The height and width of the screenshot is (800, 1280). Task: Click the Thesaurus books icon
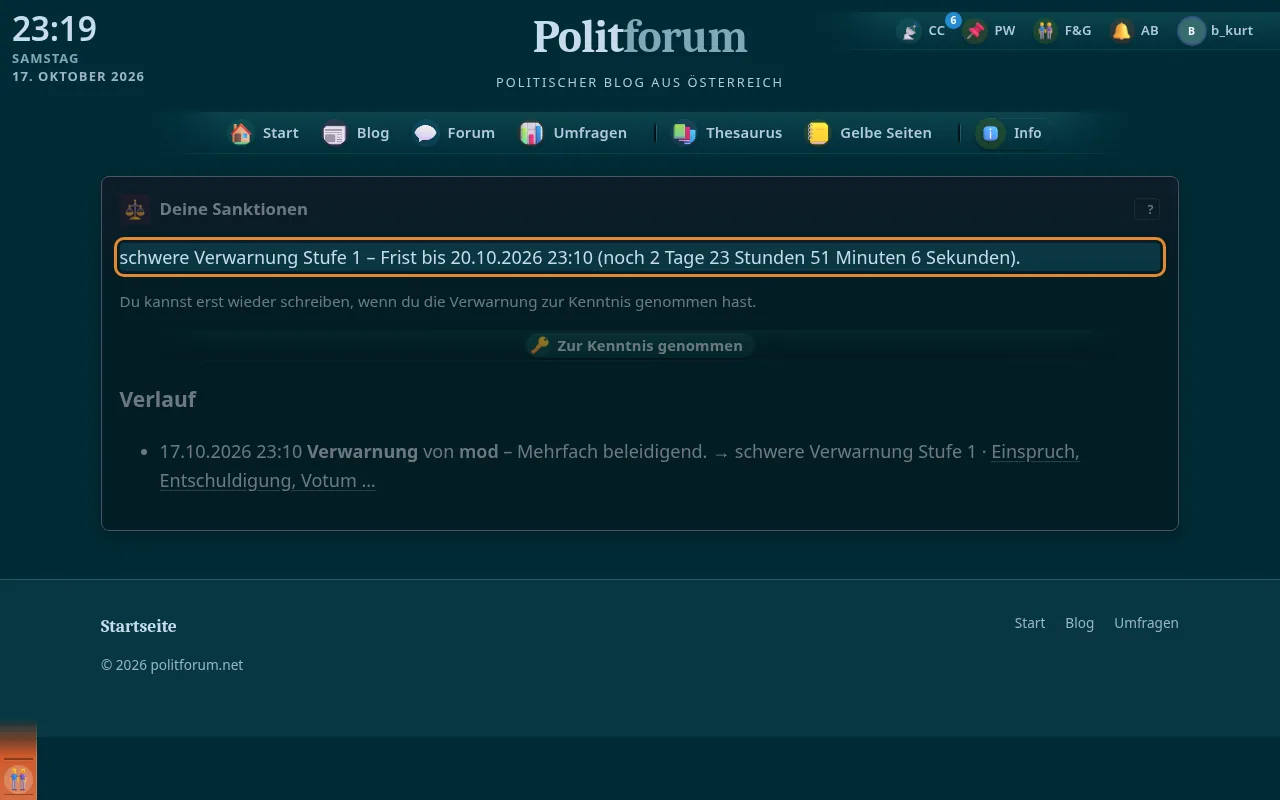(684, 133)
